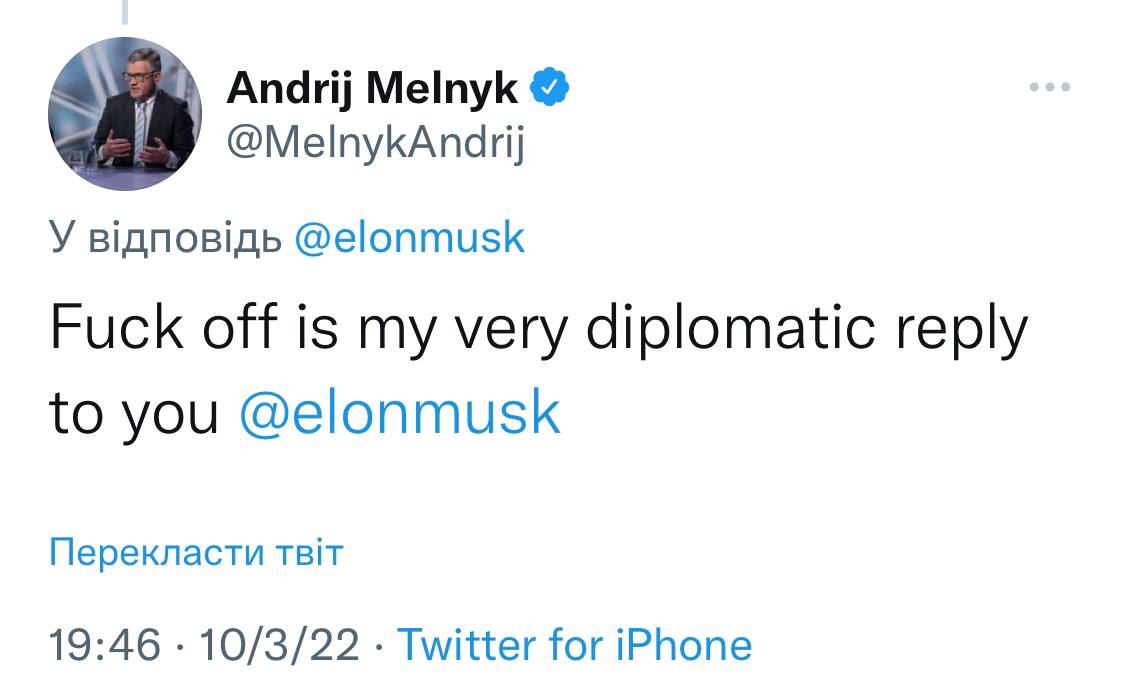
Task: Open Andrij Melnyk's profile picture
Action: [x=124, y=113]
